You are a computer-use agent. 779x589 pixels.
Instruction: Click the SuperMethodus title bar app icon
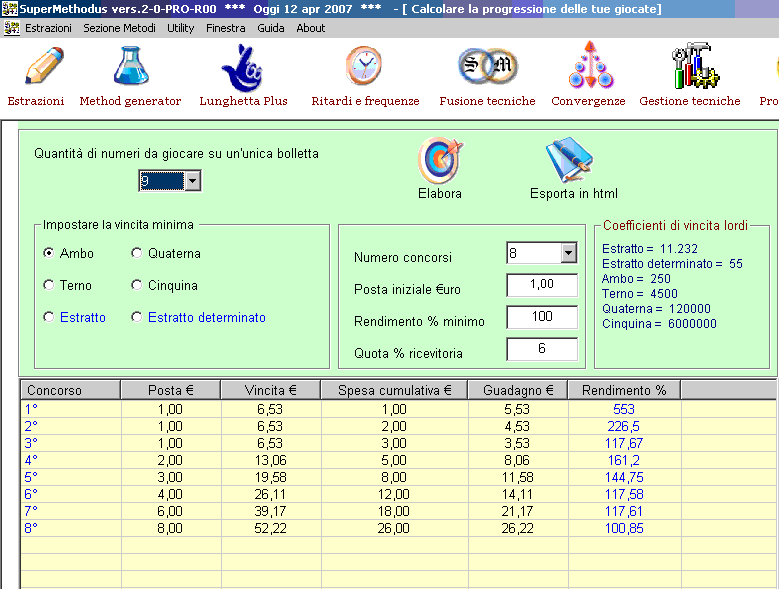(9, 8)
